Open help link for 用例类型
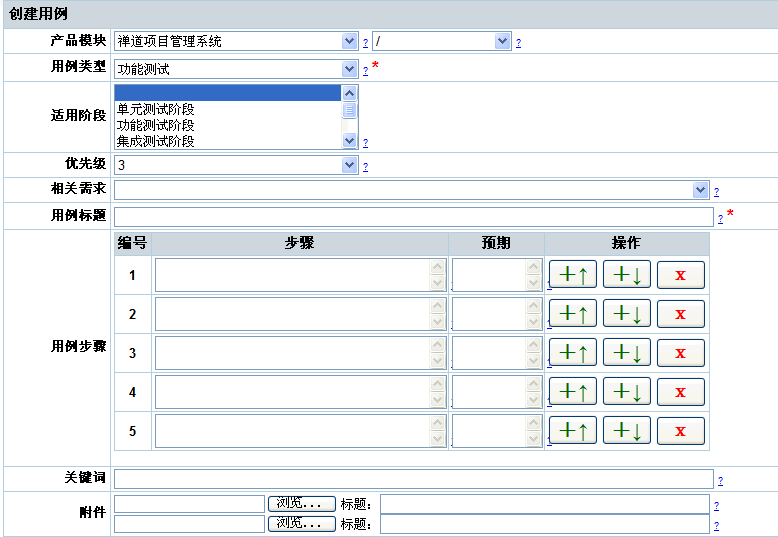778x537 pixels. [x=365, y=70]
